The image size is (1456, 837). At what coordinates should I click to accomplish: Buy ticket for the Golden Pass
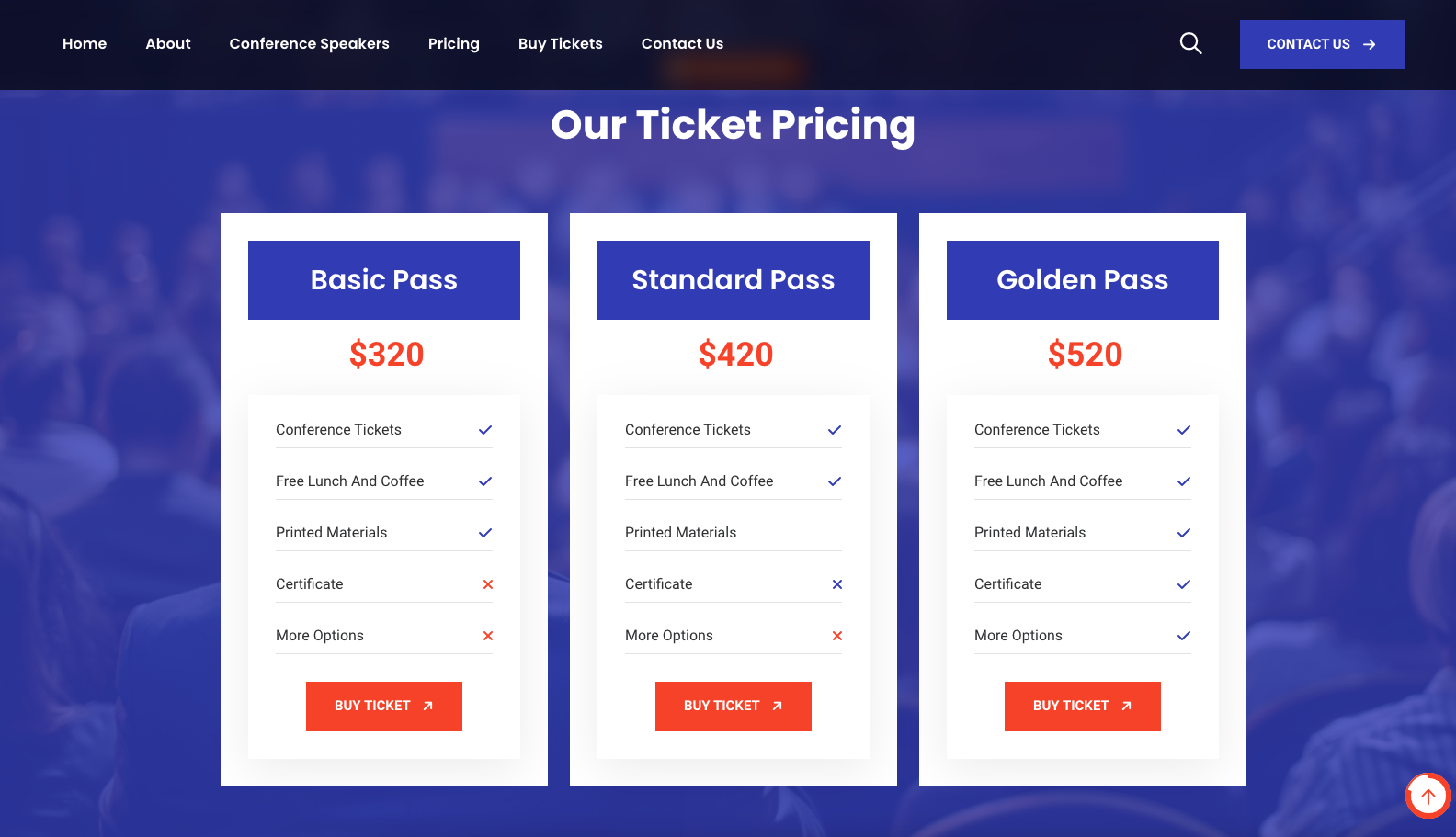click(x=1083, y=707)
